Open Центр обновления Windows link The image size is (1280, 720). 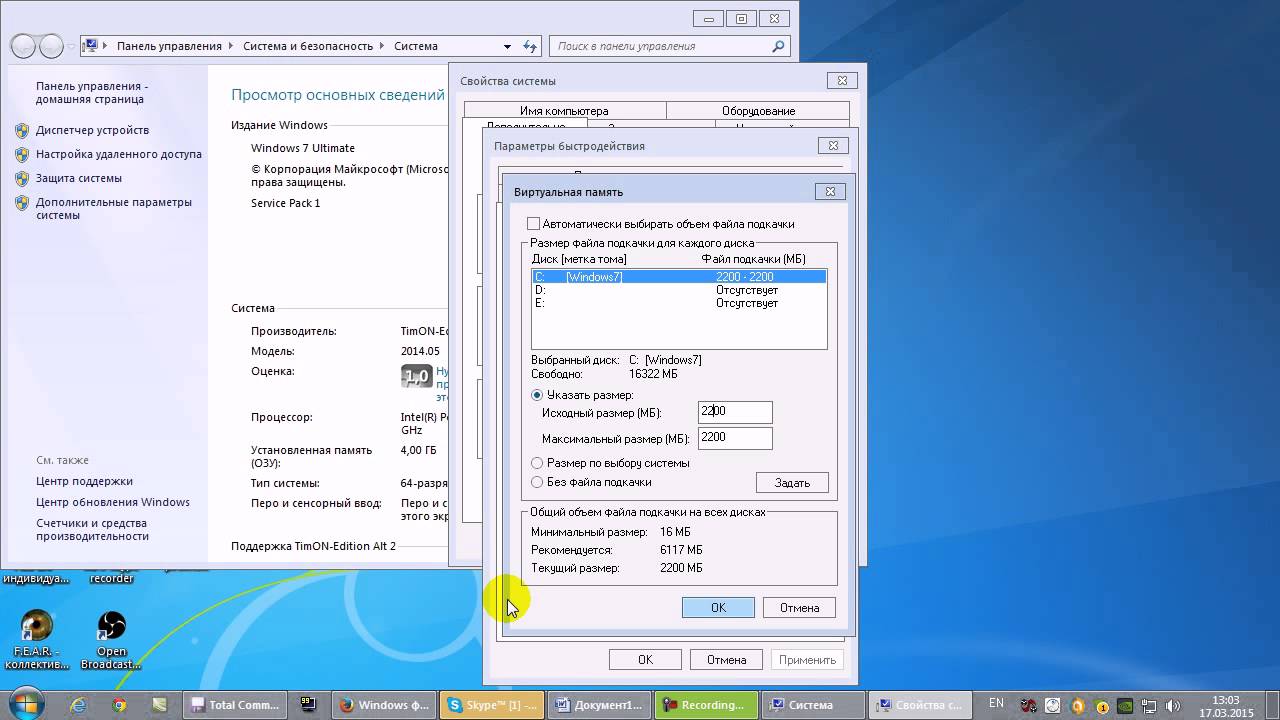[x=113, y=502]
